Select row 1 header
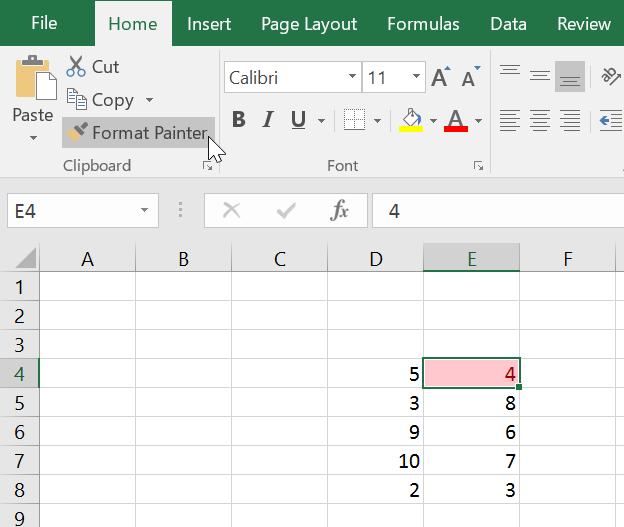 pyautogui.click(x=20, y=287)
